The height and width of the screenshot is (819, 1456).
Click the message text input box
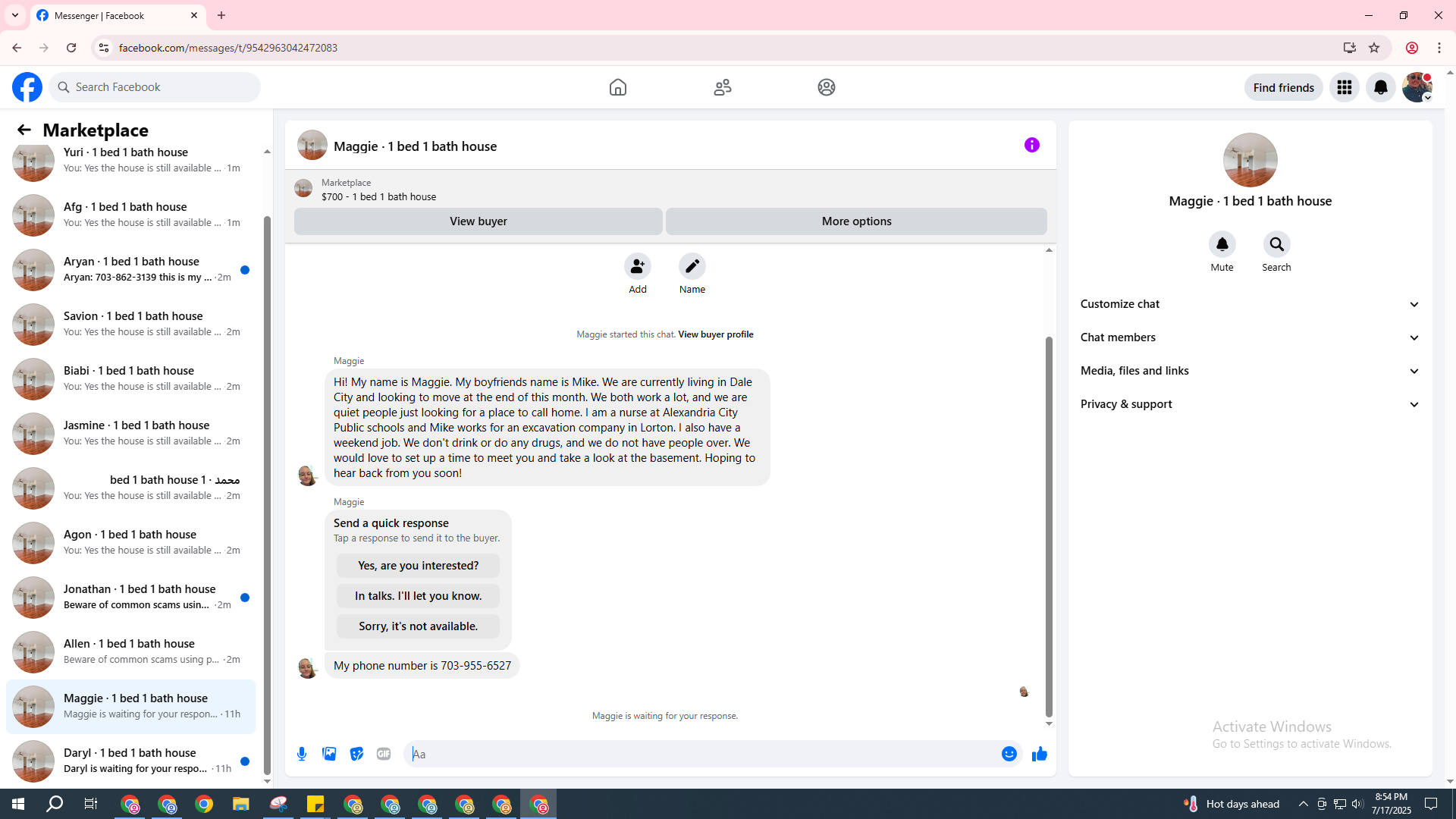coord(701,754)
